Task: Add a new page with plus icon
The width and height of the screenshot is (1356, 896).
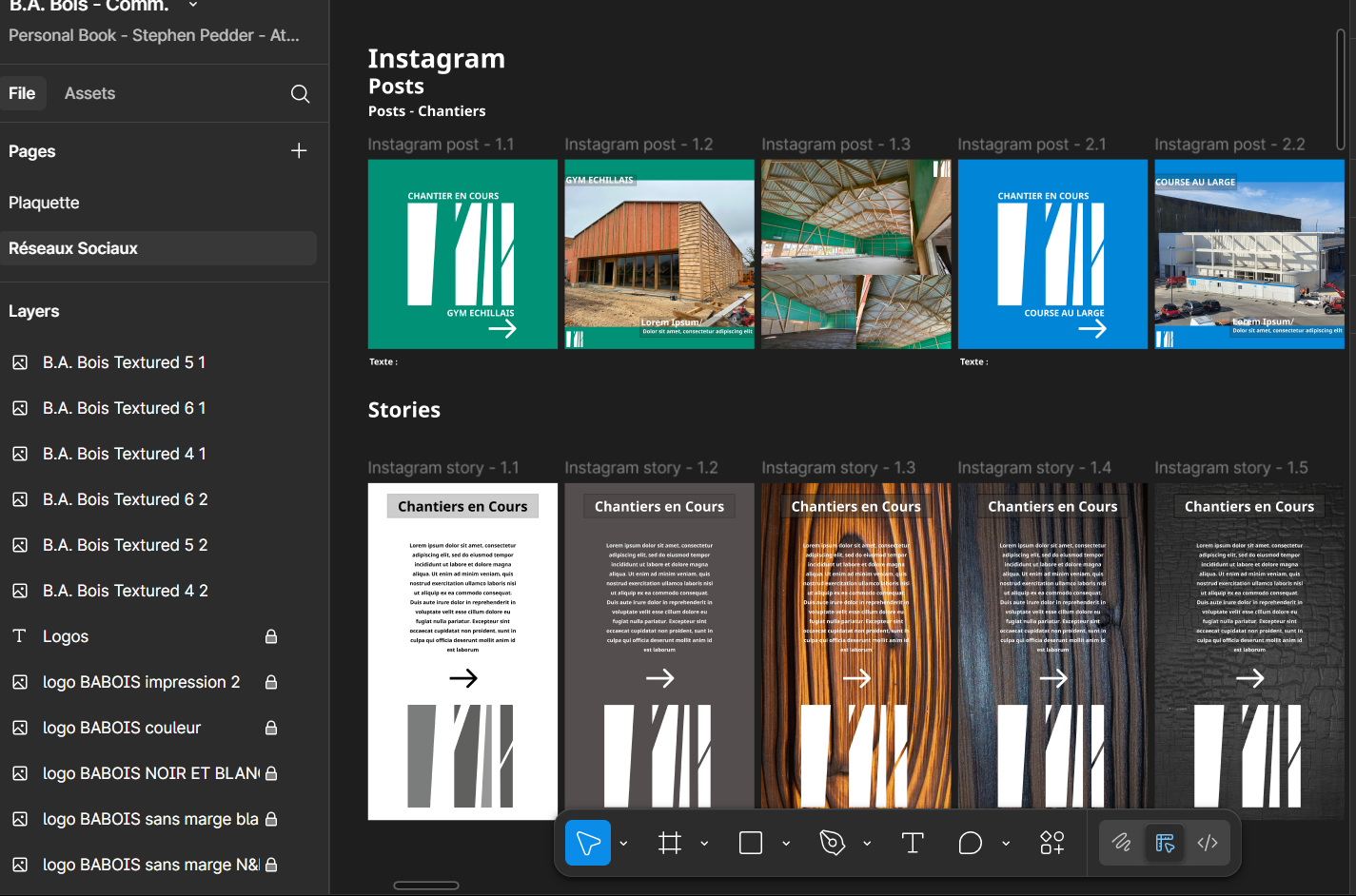Action: pos(299,151)
